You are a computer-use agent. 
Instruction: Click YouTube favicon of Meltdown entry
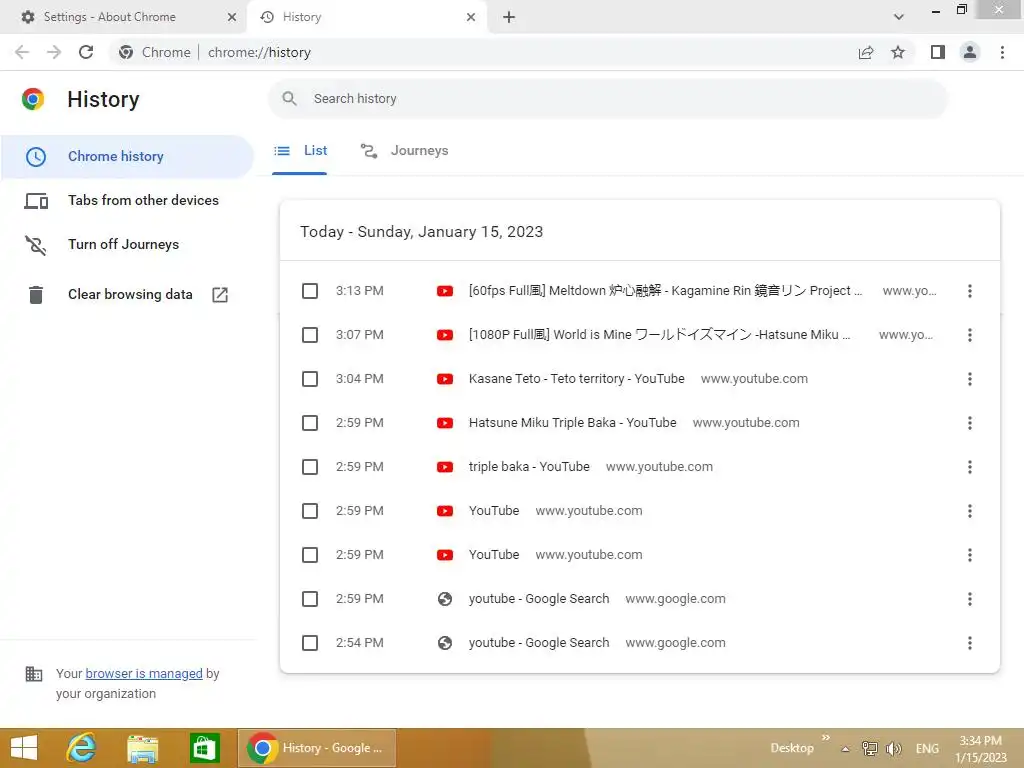[x=445, y=291]
